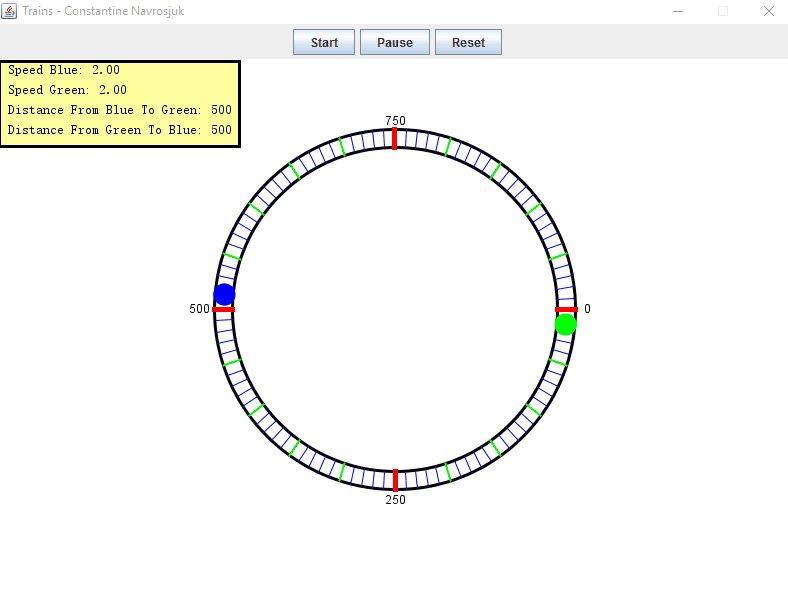Click the red marker at position 500
Screen dimensions: 788x591
click(x=224, y=310)
